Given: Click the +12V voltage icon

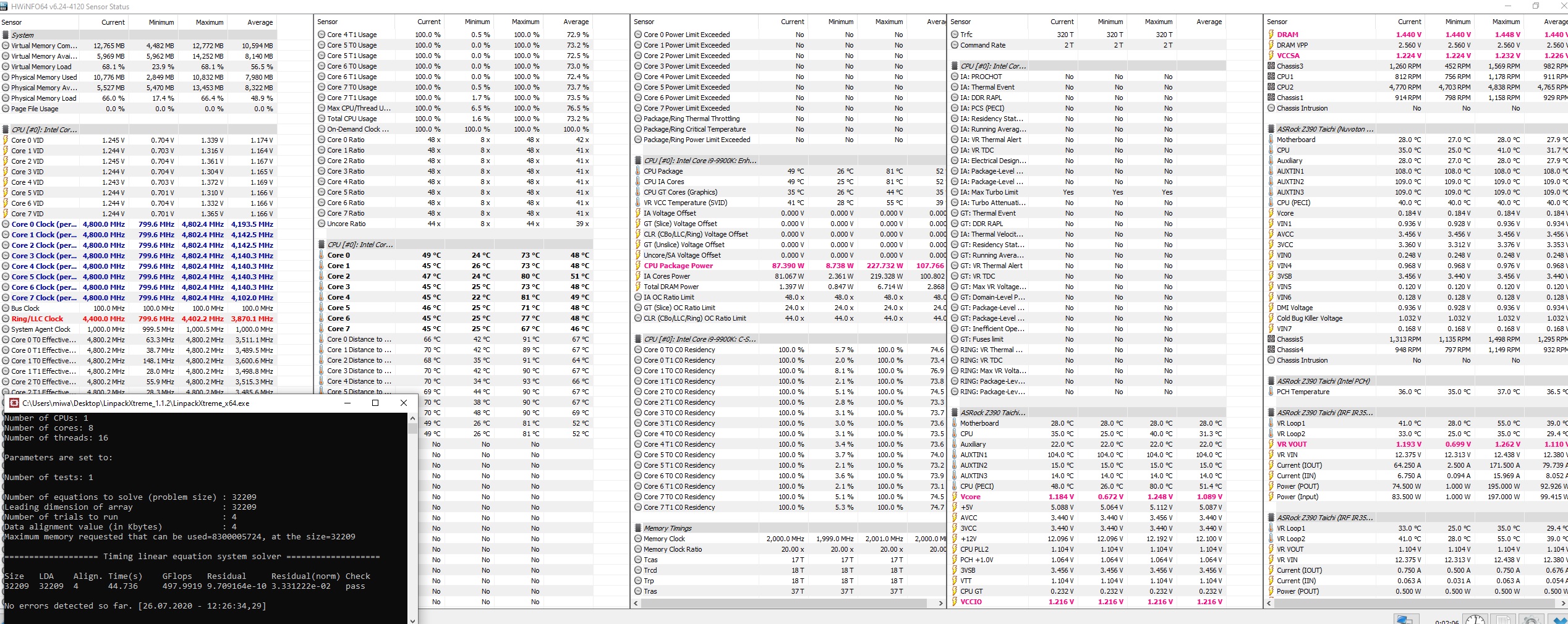Looking at the screenshot, I should 955,539.
